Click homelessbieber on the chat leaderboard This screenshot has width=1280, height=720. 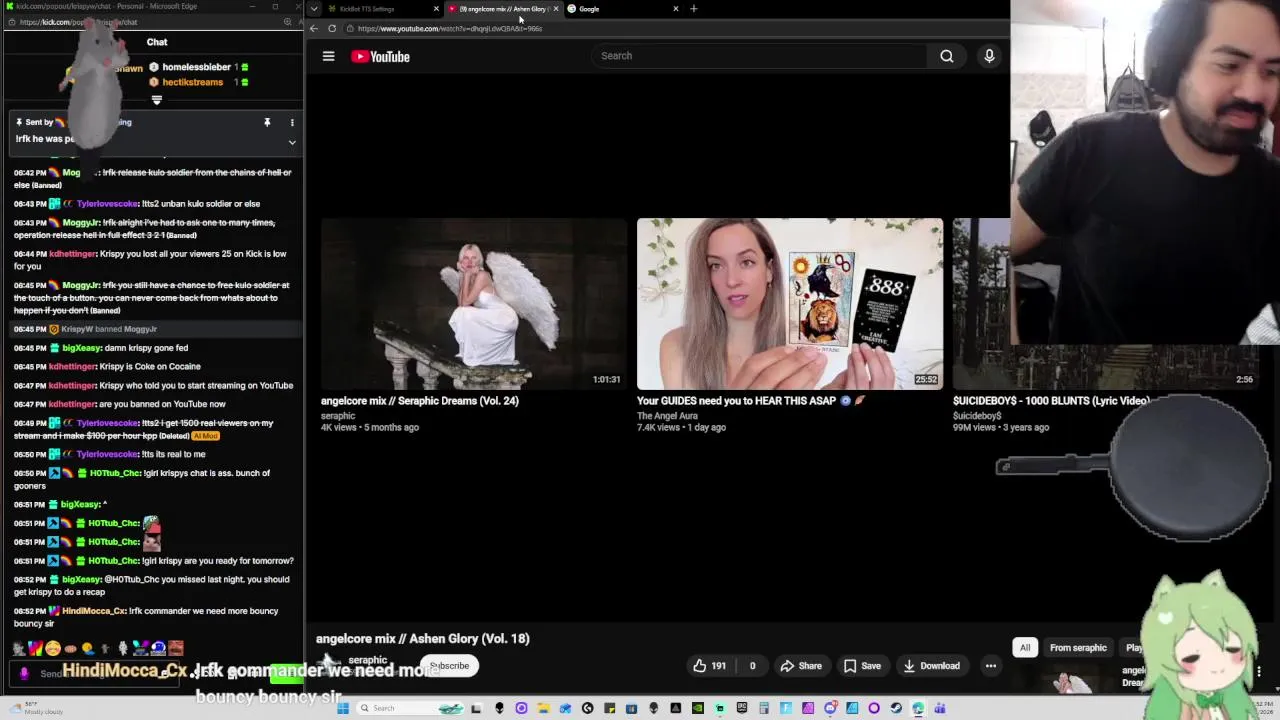[196, 67]
